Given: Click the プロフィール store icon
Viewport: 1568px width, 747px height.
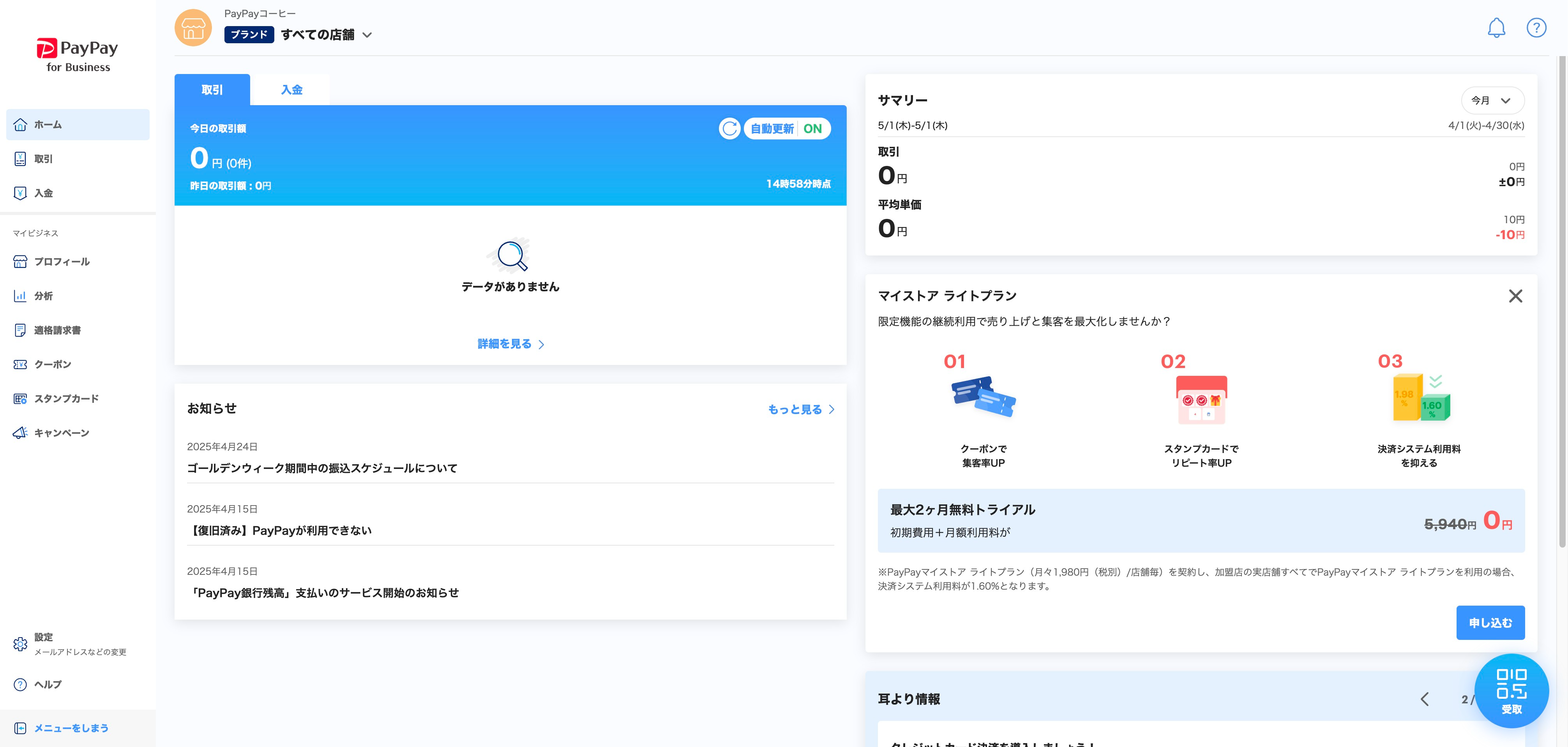Looking at the screenshot, I should click(x=20, y=262).
